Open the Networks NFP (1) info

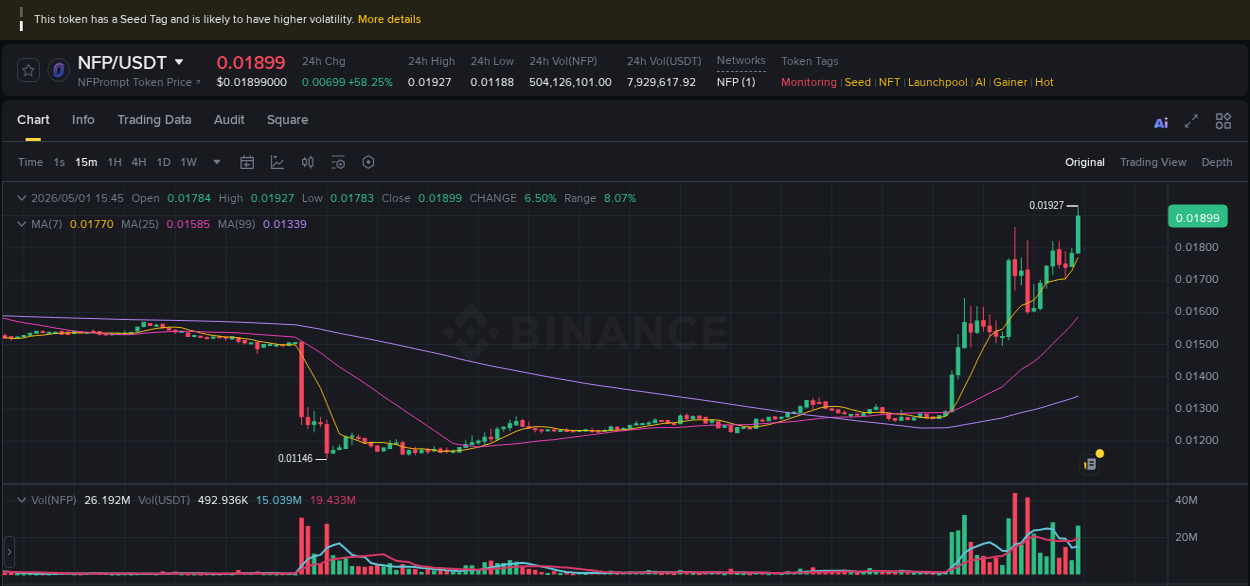pyautogui.click(x=736, y=82)
